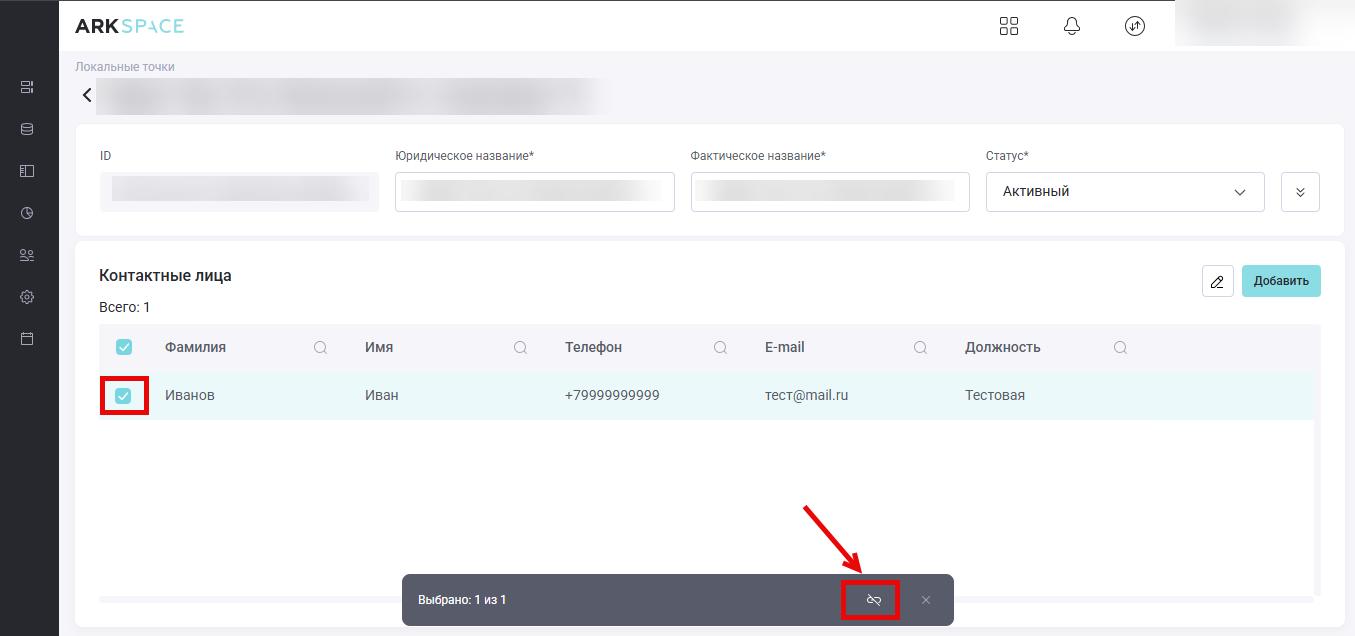Dismiss the selection bar with X

(926, 600)
